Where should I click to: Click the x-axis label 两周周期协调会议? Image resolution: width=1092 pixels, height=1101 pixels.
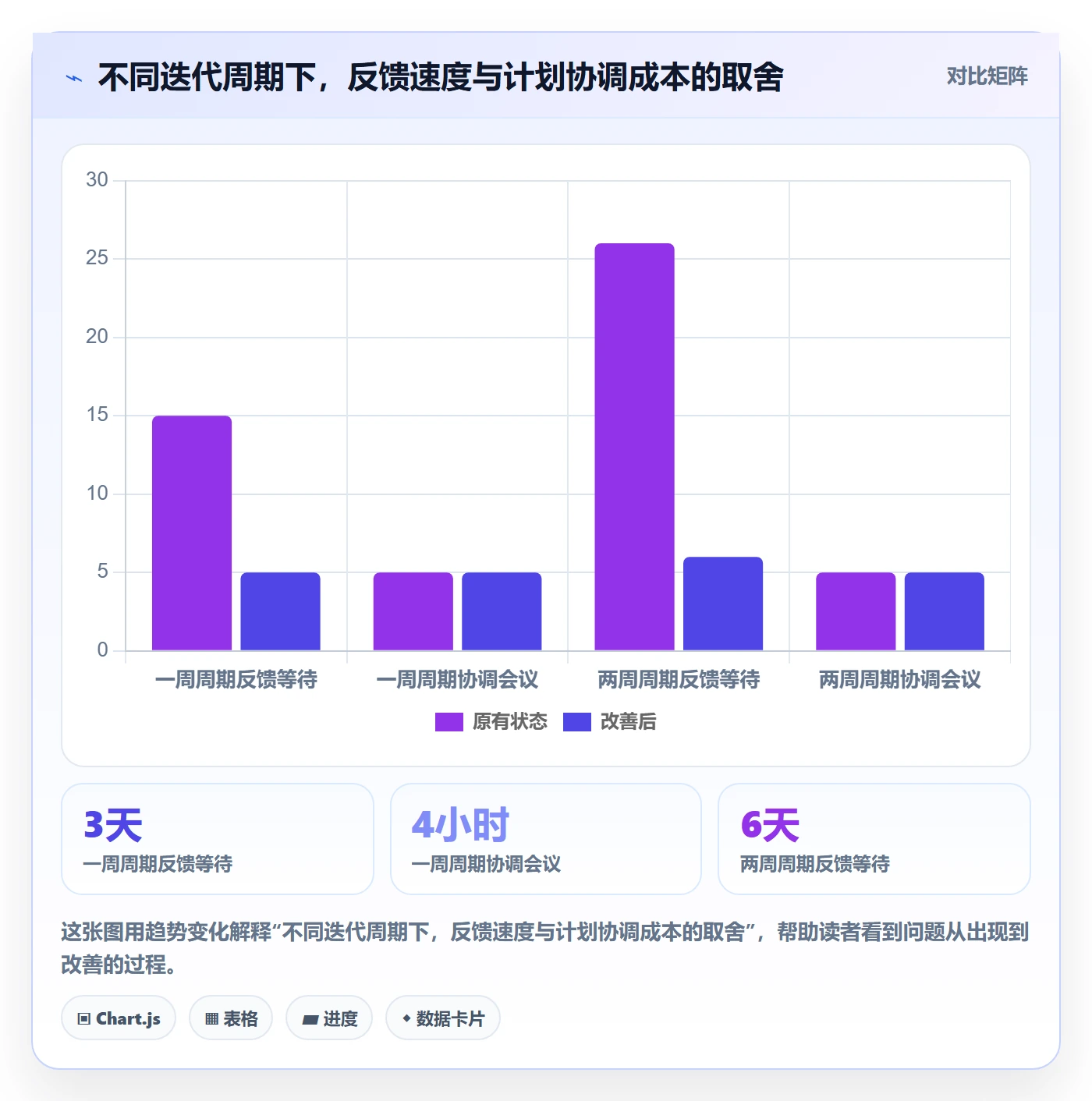point(900,680)
